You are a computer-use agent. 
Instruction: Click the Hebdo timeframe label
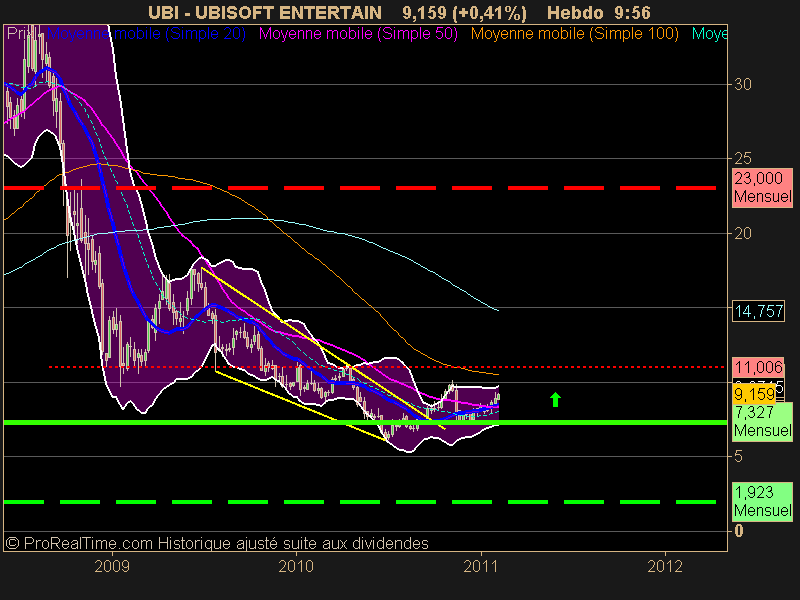click(x=575, y=13)
